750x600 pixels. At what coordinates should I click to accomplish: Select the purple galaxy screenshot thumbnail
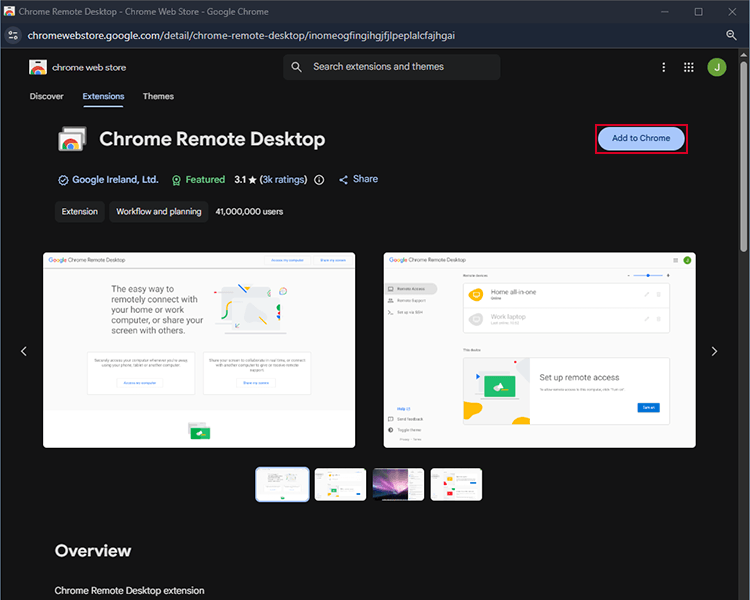(x=398, y=485)
